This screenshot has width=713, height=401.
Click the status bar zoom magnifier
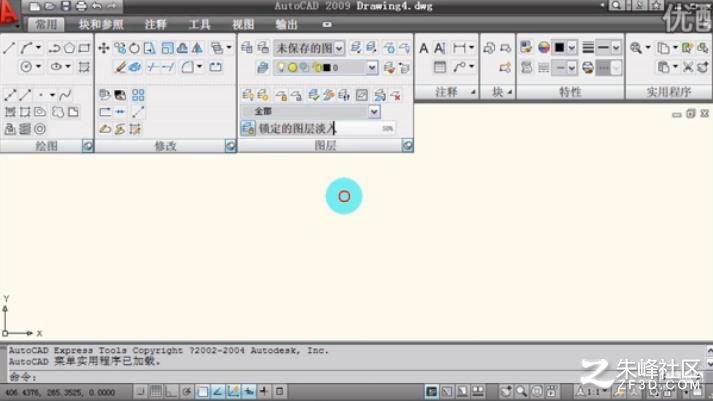click(522, 391)
